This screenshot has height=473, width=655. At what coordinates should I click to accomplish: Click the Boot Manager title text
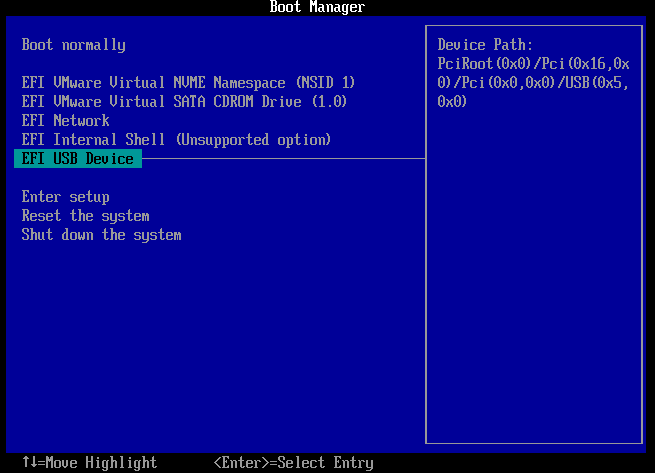(317, 7)
